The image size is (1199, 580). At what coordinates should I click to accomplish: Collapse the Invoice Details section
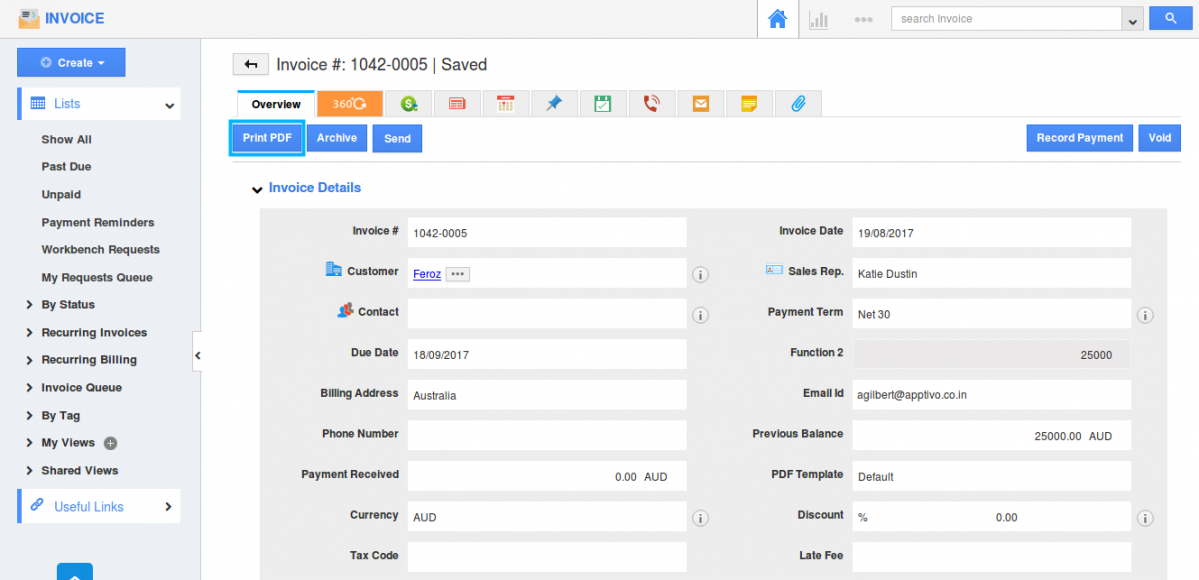tap(257, 188)
